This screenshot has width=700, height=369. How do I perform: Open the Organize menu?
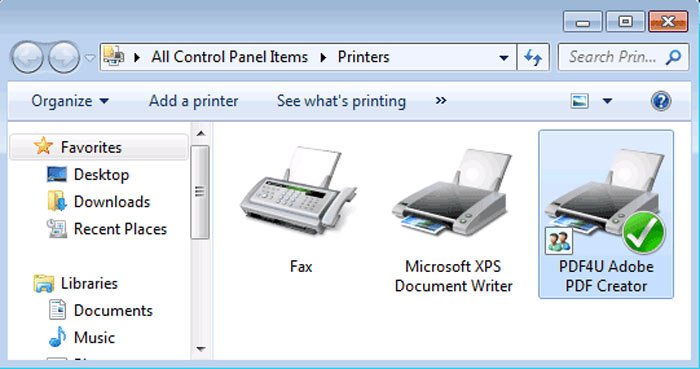pyautogui.click(x=70, y=101)
